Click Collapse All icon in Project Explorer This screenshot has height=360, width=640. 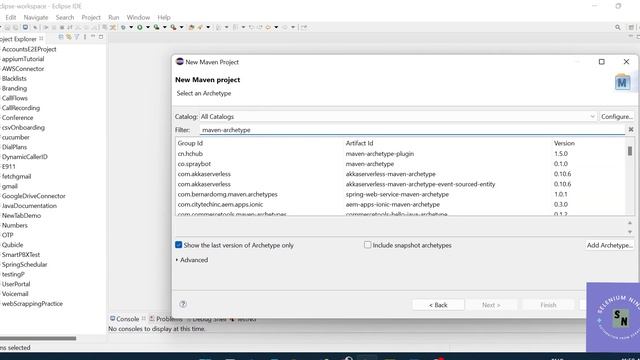click(x=61, y=37)
